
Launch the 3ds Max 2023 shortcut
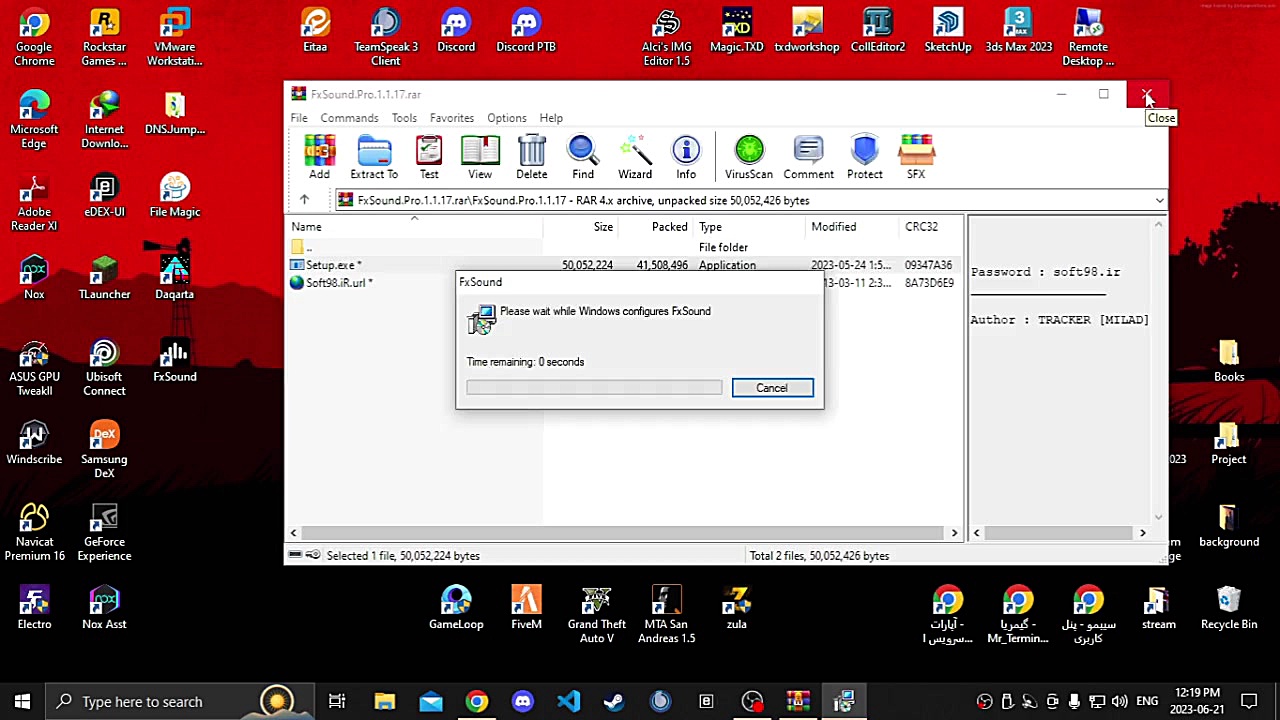(x=1018, y=31)
